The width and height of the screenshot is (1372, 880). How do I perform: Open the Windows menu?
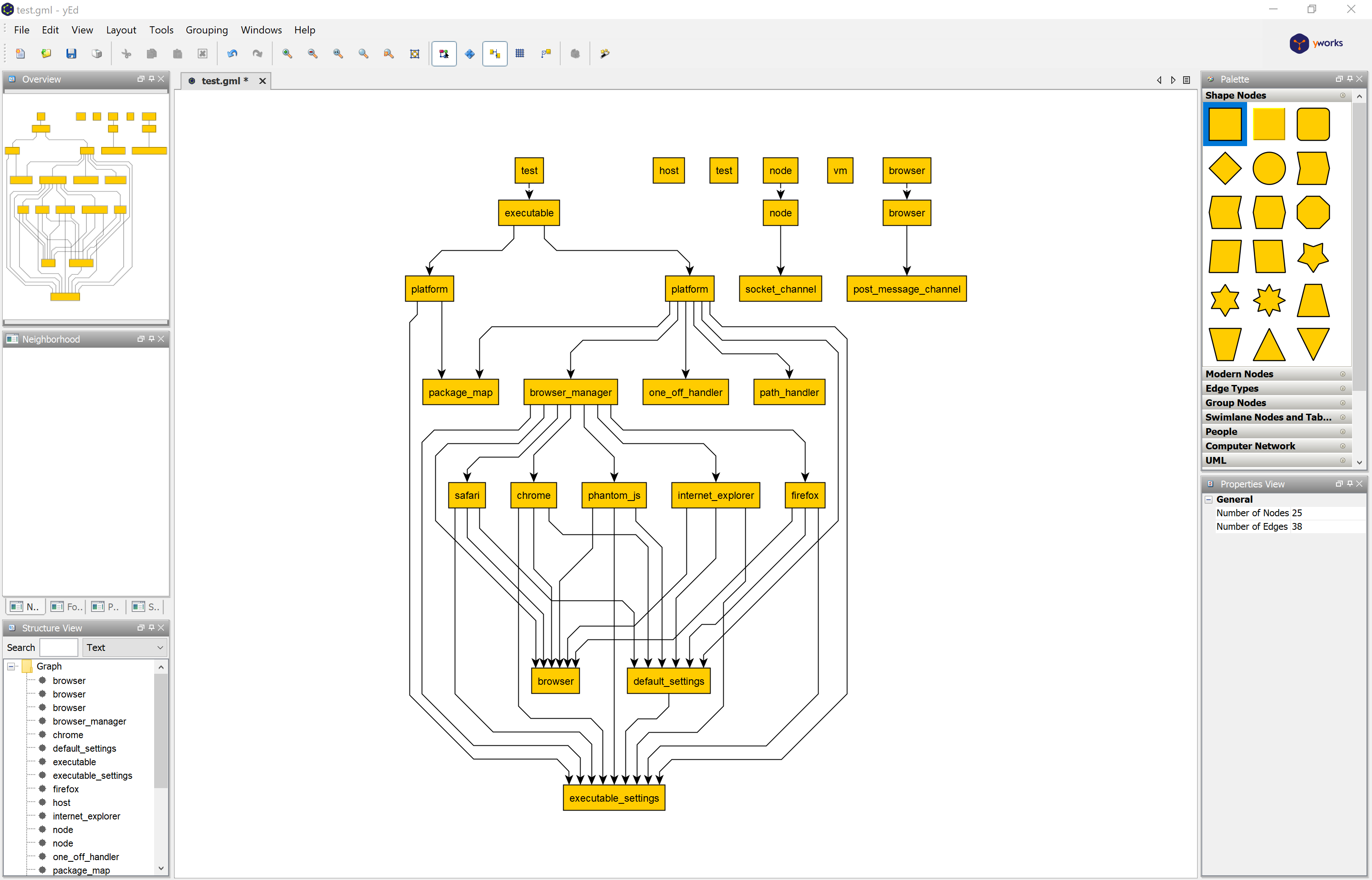(261, 30)
